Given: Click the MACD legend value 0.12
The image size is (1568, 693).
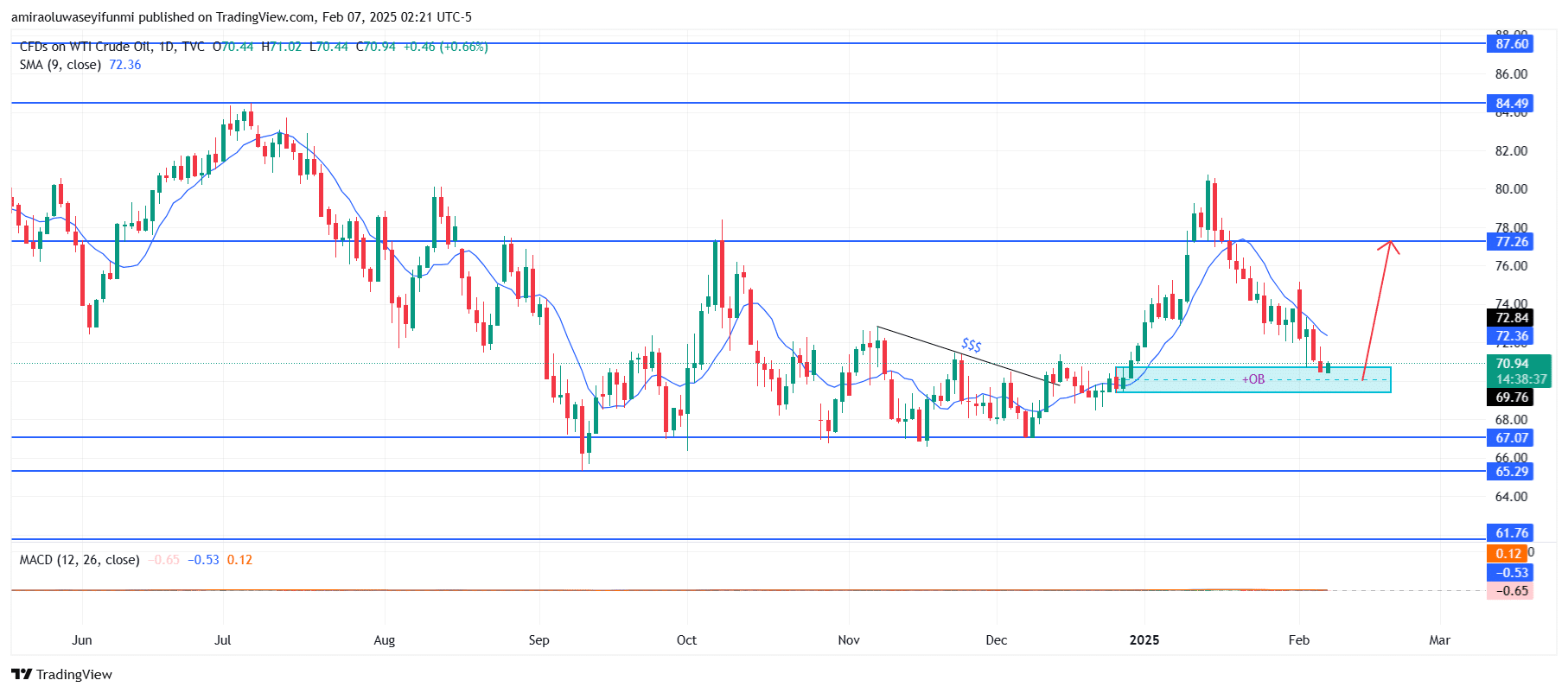Looking at the screenshot, I should [x=239, y=560].
